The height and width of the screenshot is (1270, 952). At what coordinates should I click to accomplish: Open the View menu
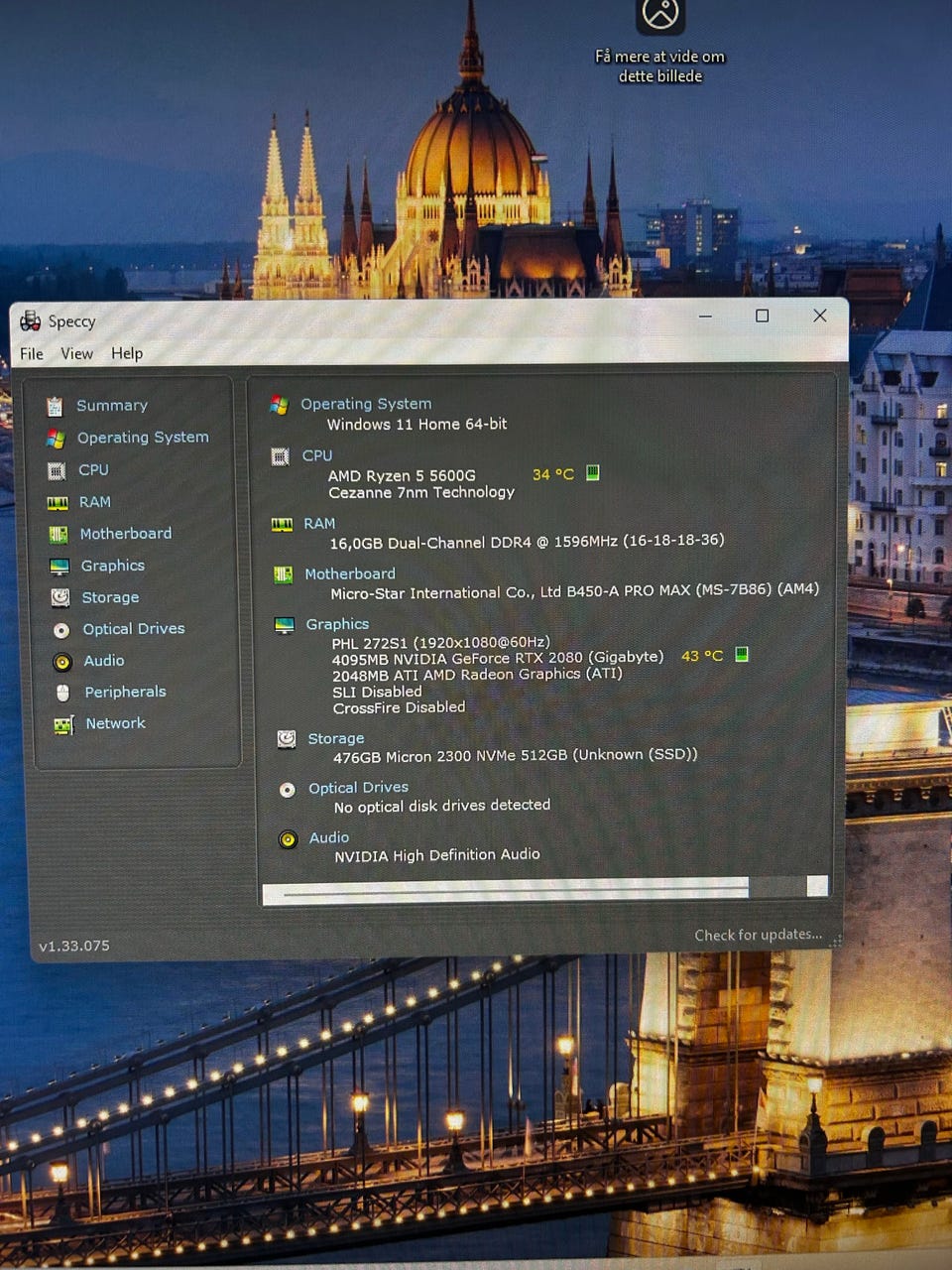coord(76,354)
